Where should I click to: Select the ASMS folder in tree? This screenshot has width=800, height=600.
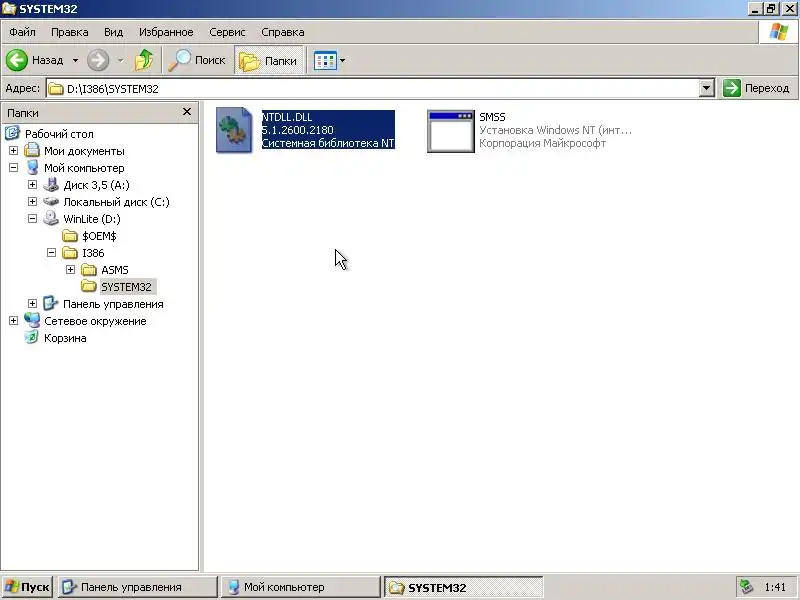point(105,269)
